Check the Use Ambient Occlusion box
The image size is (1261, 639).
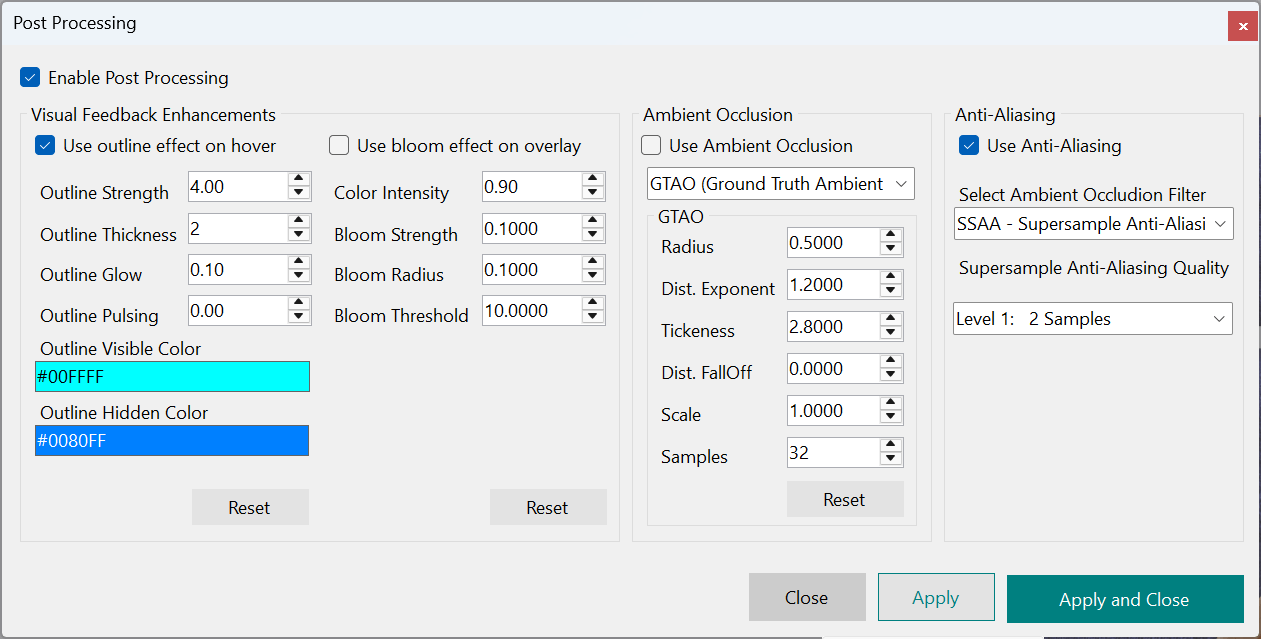pyautogui.click(x=651, y=145)
